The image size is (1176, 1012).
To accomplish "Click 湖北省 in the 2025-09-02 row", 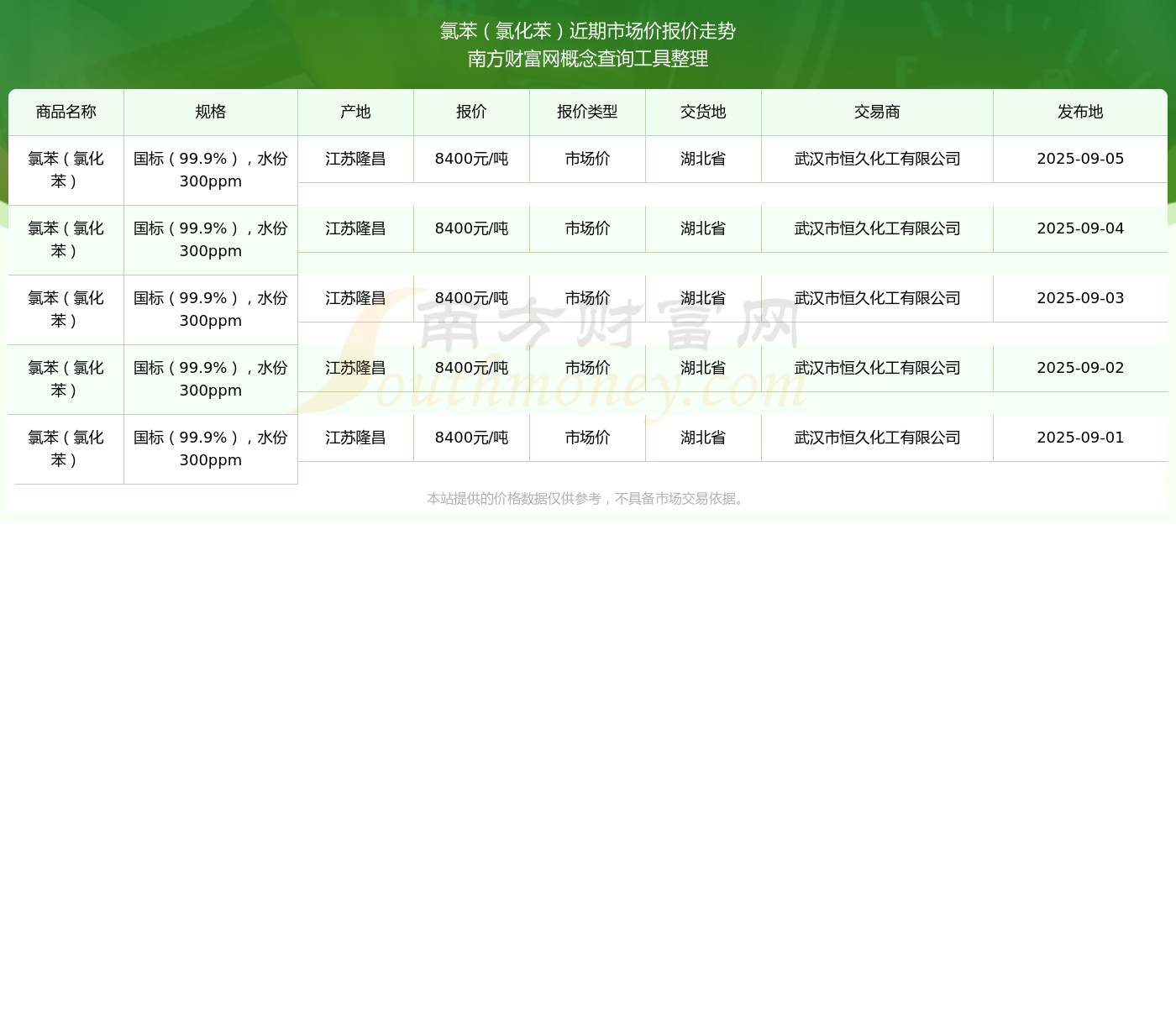I will pyautogui.click(x=704, y=368).
